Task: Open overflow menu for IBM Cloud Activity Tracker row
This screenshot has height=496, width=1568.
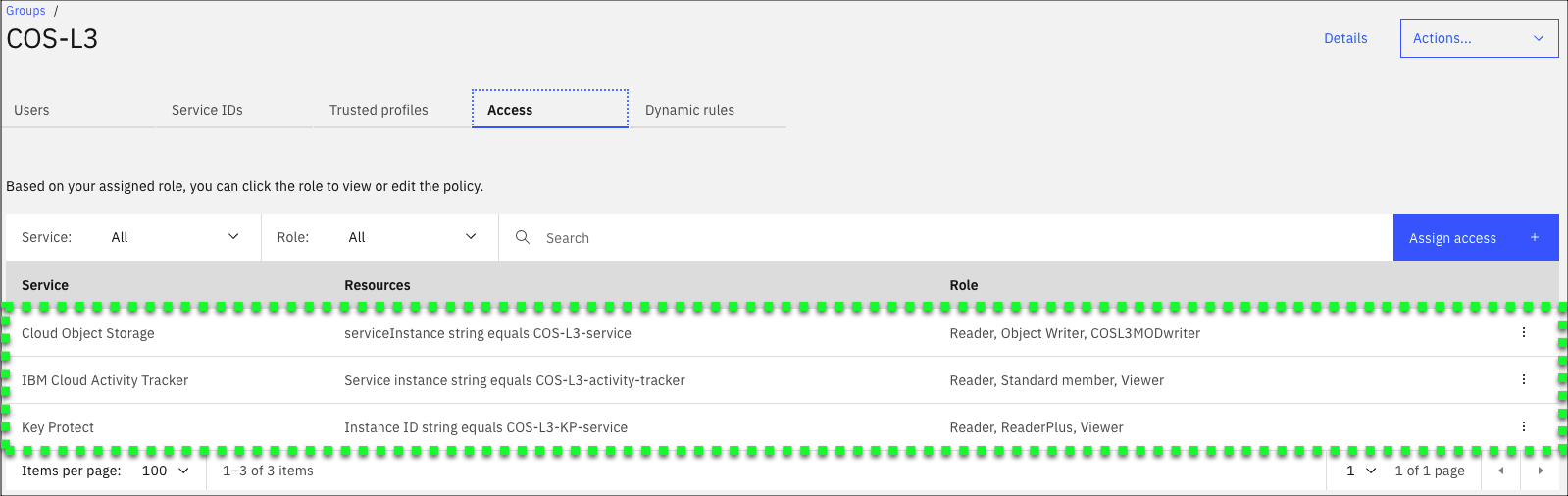Action: coord(1524,379)
